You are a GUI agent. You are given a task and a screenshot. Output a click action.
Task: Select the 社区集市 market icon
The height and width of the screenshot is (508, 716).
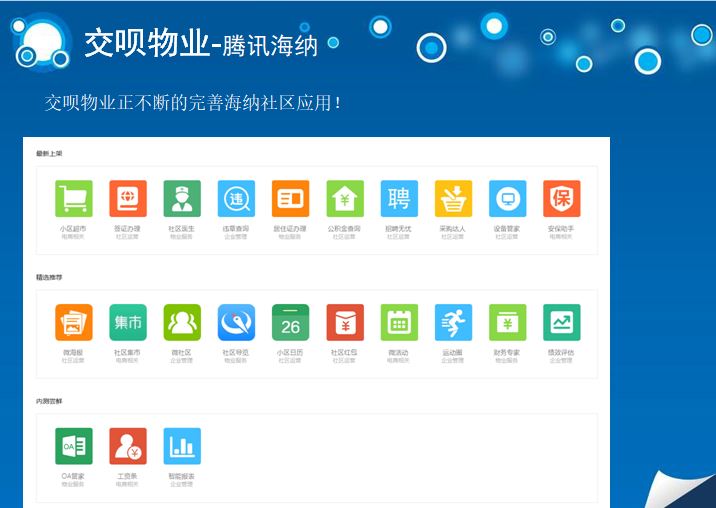128,323
